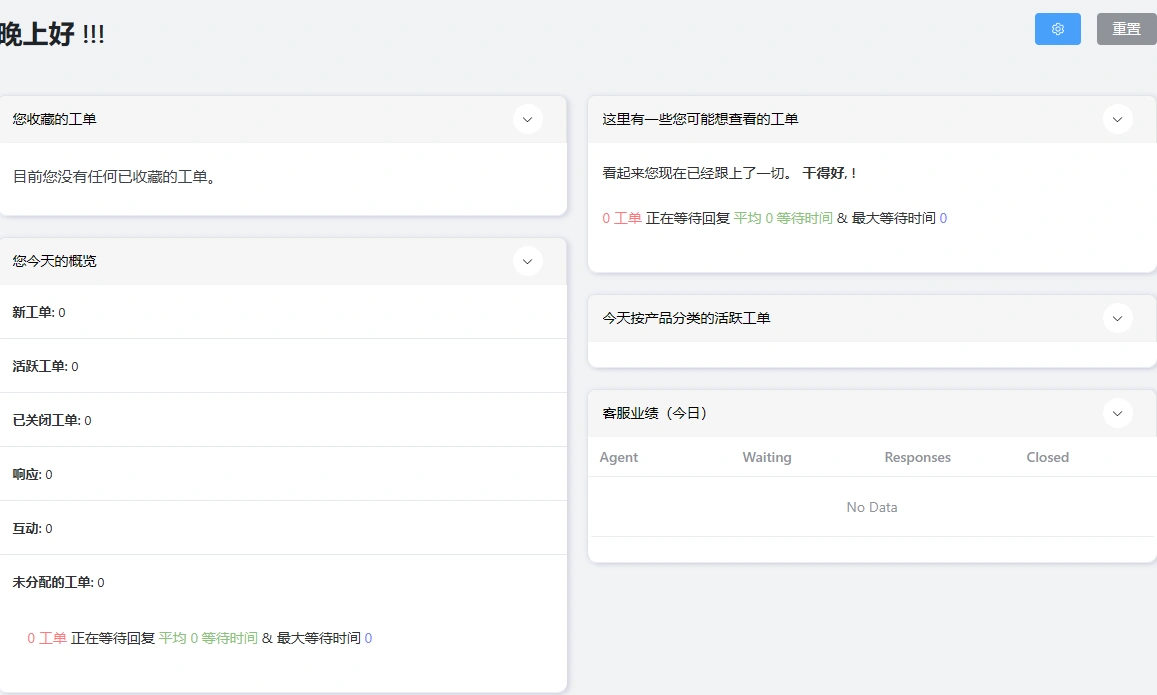Click the Responses column header
The height and width of the screenshot is (695, 1157).
click(917, 457)
